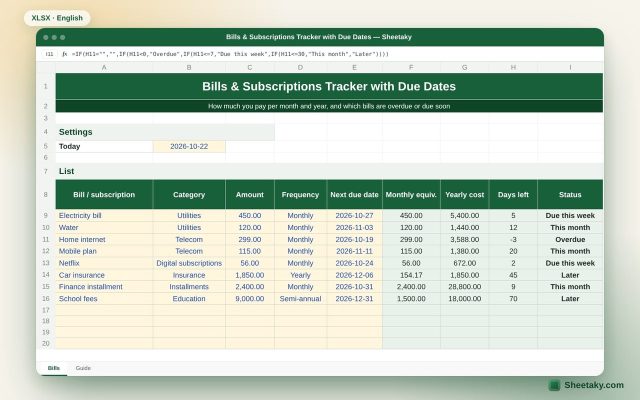Image resolution: width=640 pixels, height=400 pixels.
Task: Select the Yearly frequency cell
Action: pos(300,275)
